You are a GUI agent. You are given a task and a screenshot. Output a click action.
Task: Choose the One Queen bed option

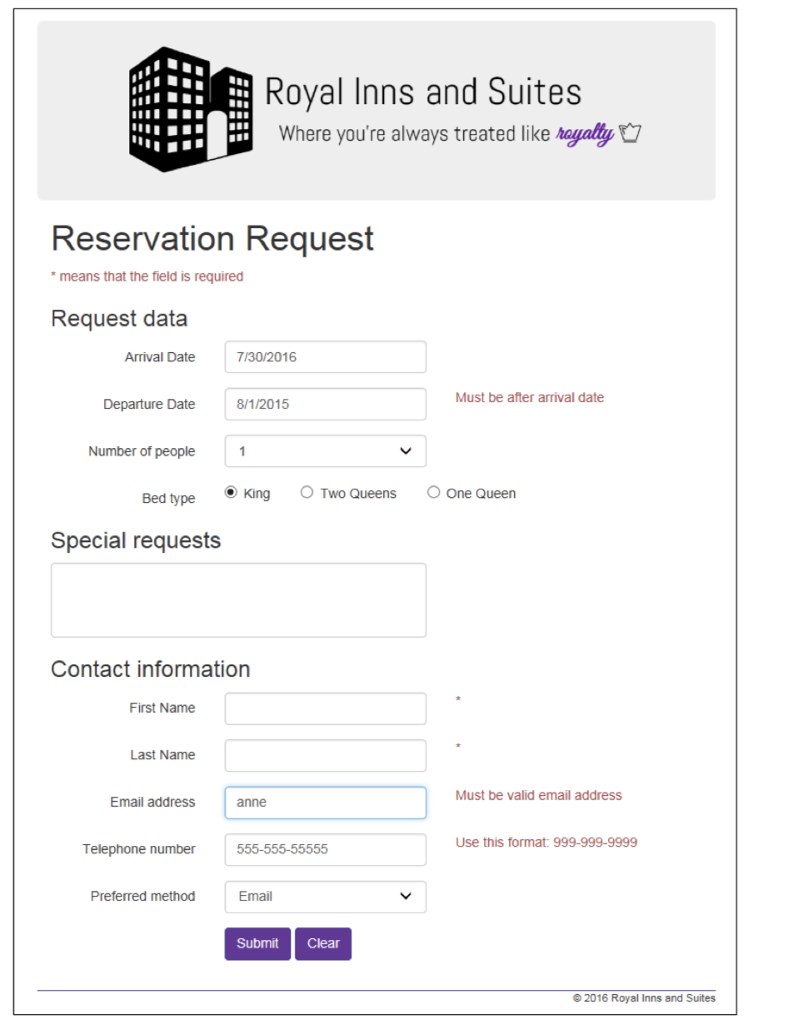(x=434, y=492)
